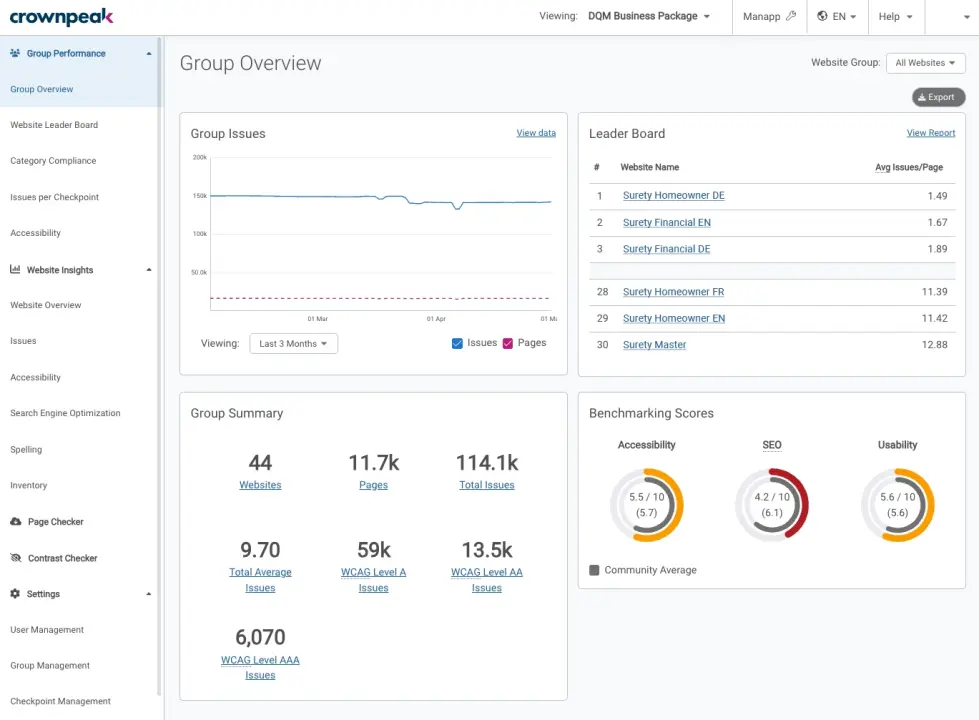The image size is (979, 720).
Task: Toggle the Pages checkbox in chart
Action: [x=508, y=343]
